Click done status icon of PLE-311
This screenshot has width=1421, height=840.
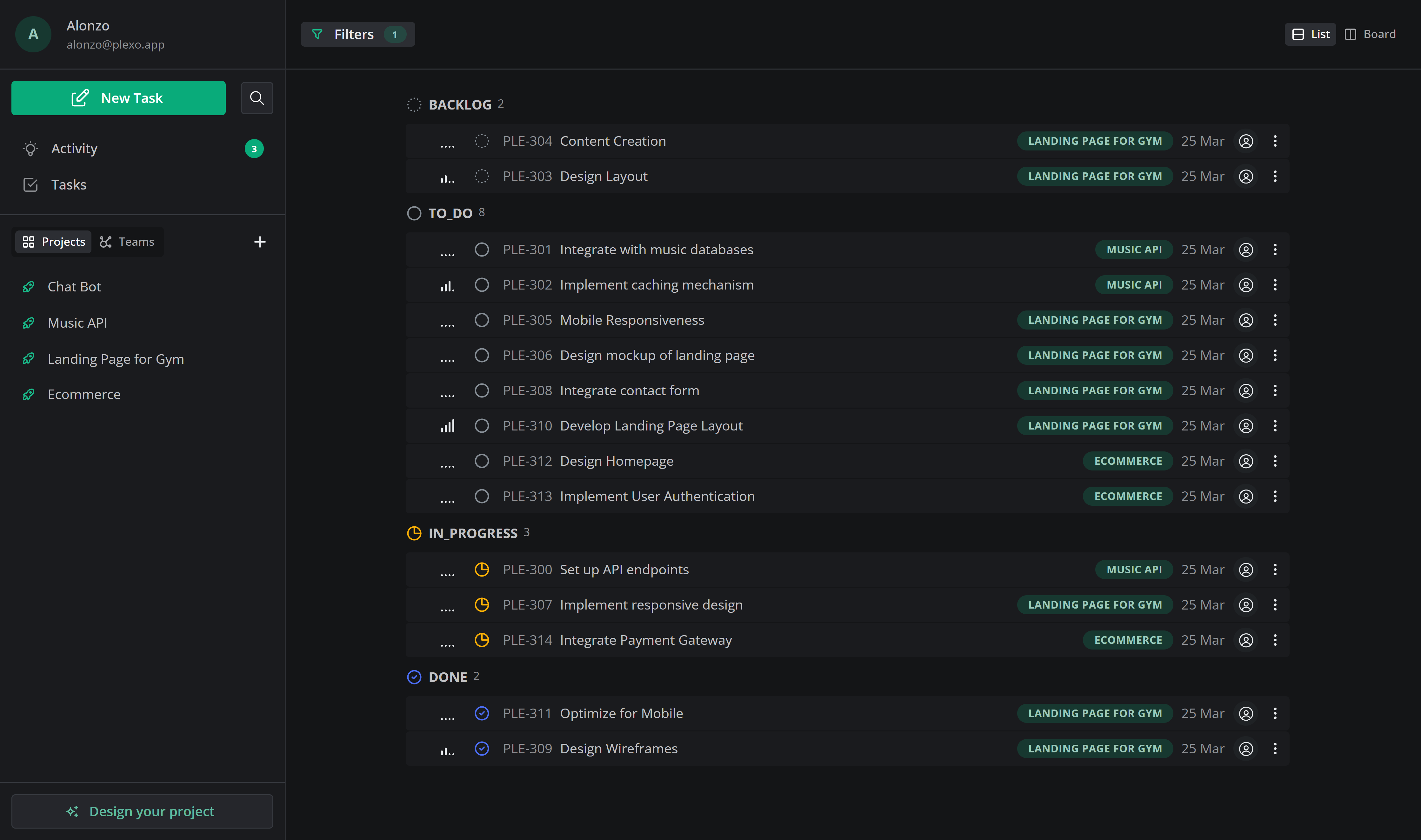click(x=482, y=713)
